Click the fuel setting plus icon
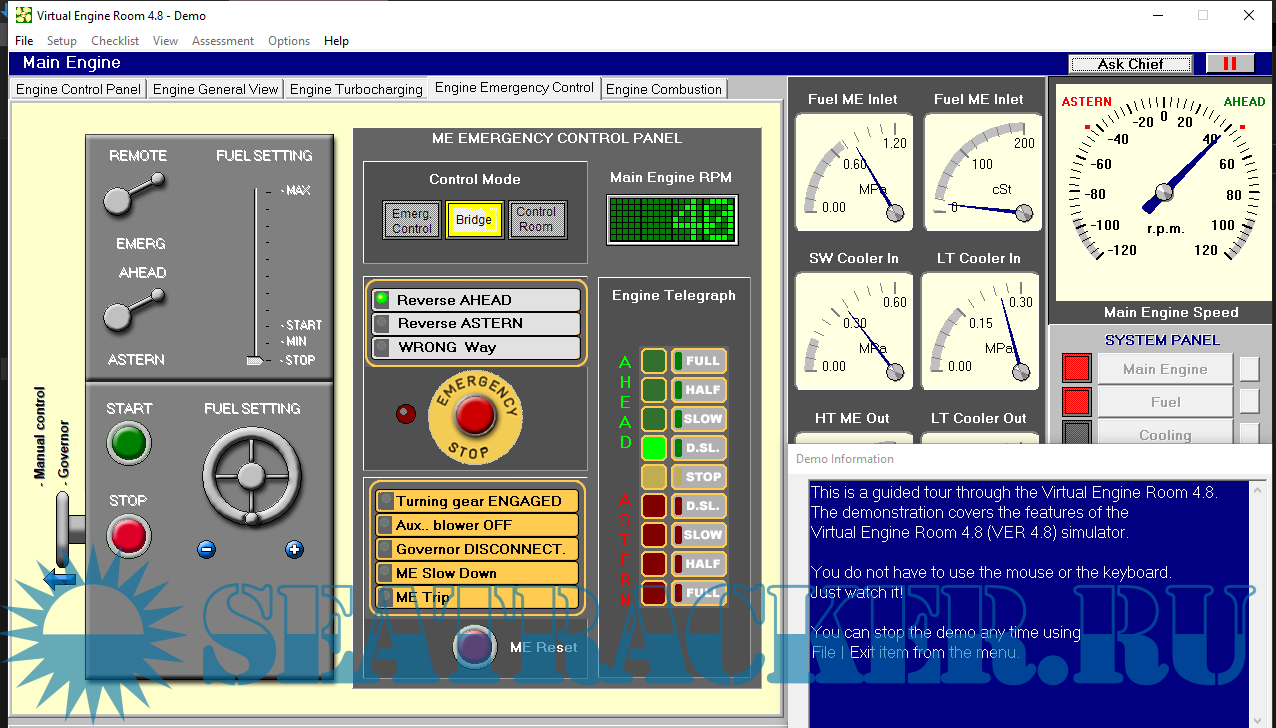Screen dimensions: 1276x728 (x=294, y=549)
